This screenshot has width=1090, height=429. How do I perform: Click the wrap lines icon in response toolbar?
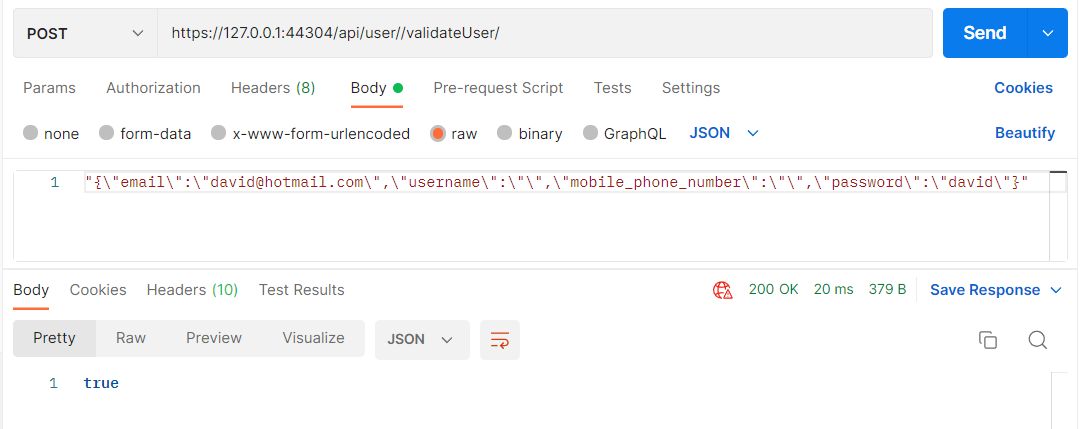pos(499,339)
